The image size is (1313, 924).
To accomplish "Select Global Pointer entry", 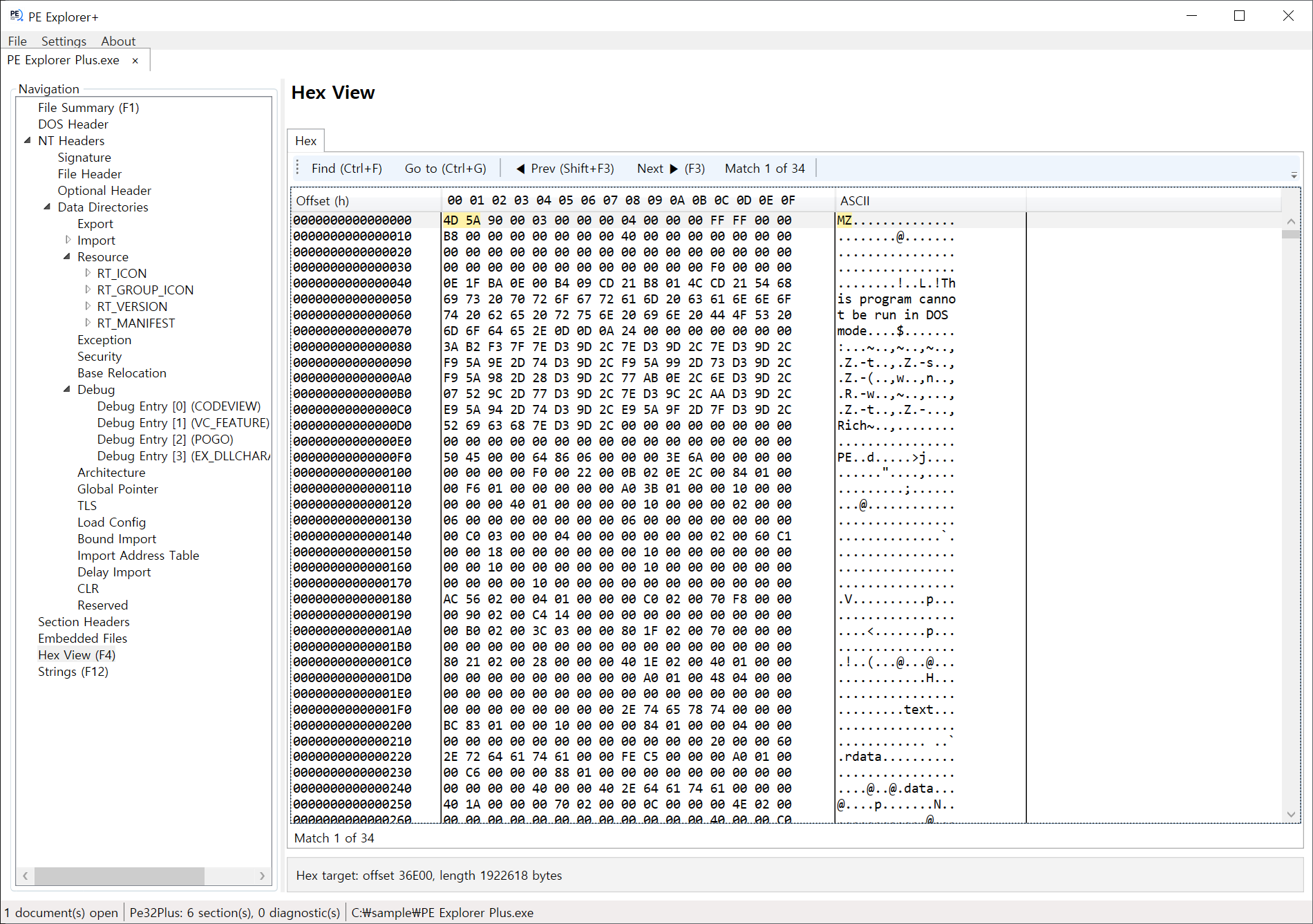I will coord(117,489).
